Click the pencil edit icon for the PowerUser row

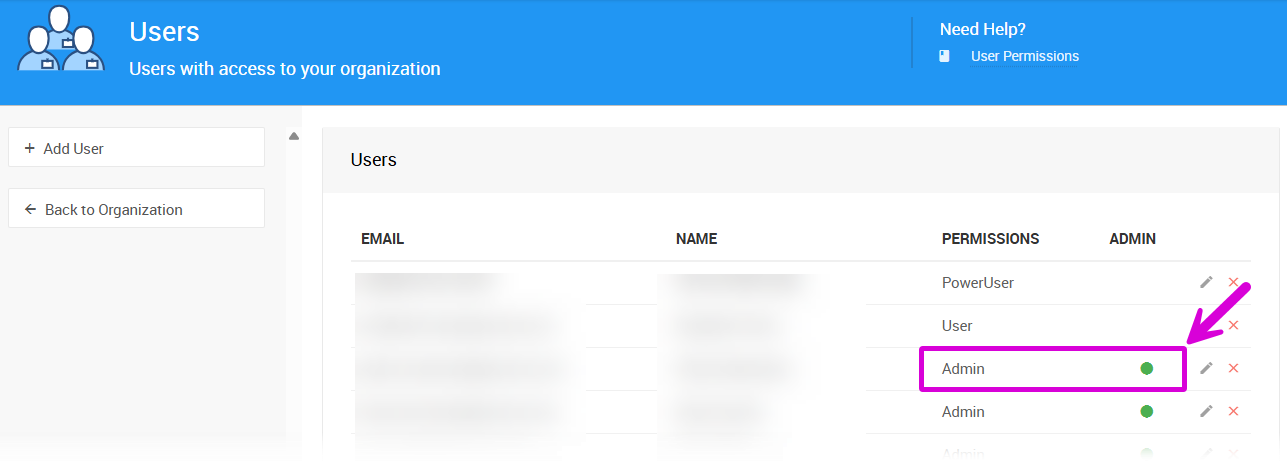tap(1206, 283)
